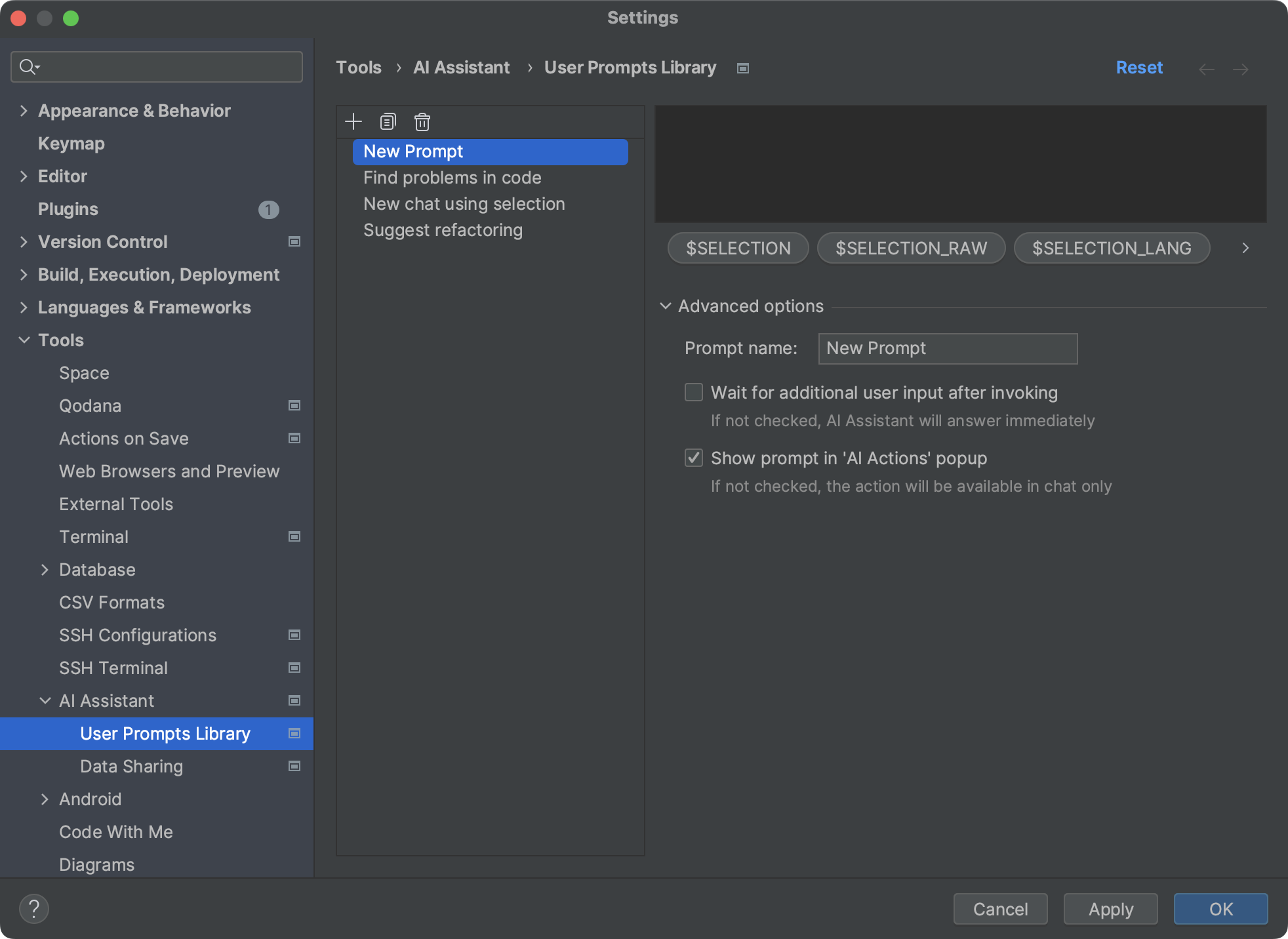
Task: Insert the $SELECTION_LANG variable chip
Action: coord(1112,249)
